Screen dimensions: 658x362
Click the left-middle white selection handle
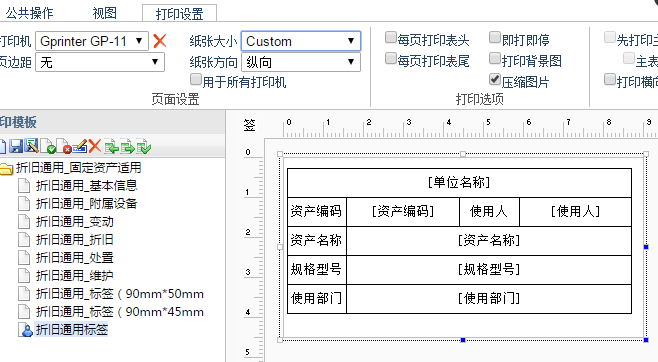pyautogui.click(x=280, y=247)
